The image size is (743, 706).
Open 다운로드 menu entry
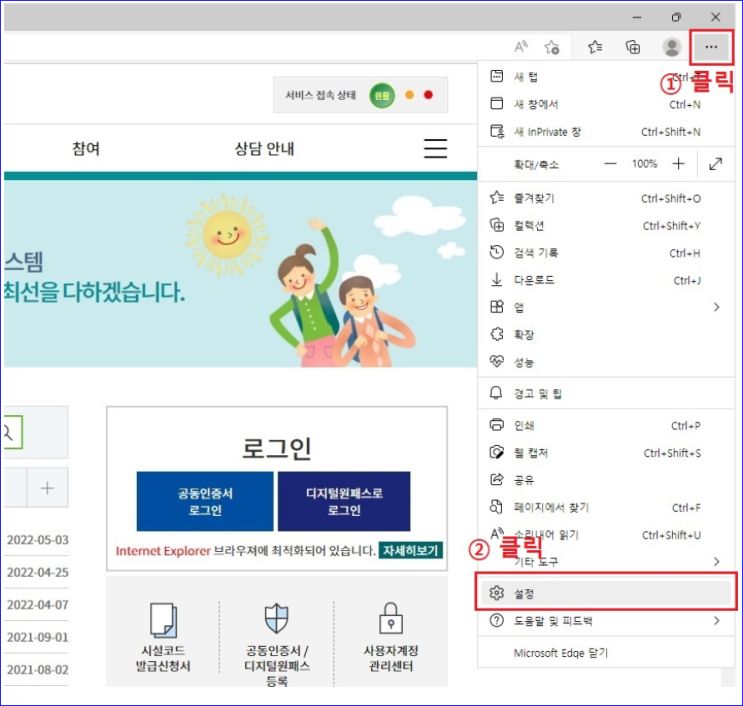click(x=606, y=281)
